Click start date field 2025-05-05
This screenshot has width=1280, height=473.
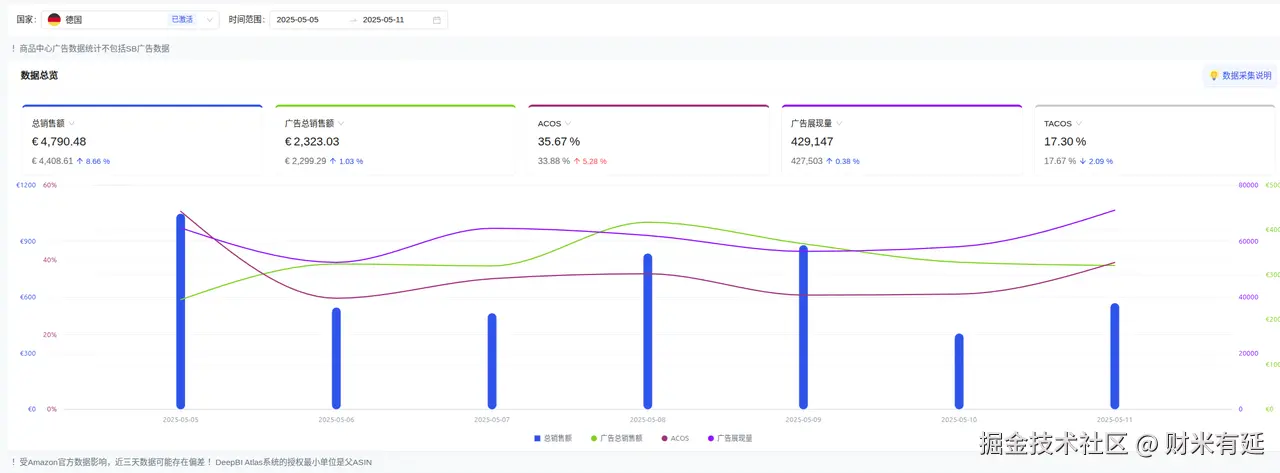297,20
